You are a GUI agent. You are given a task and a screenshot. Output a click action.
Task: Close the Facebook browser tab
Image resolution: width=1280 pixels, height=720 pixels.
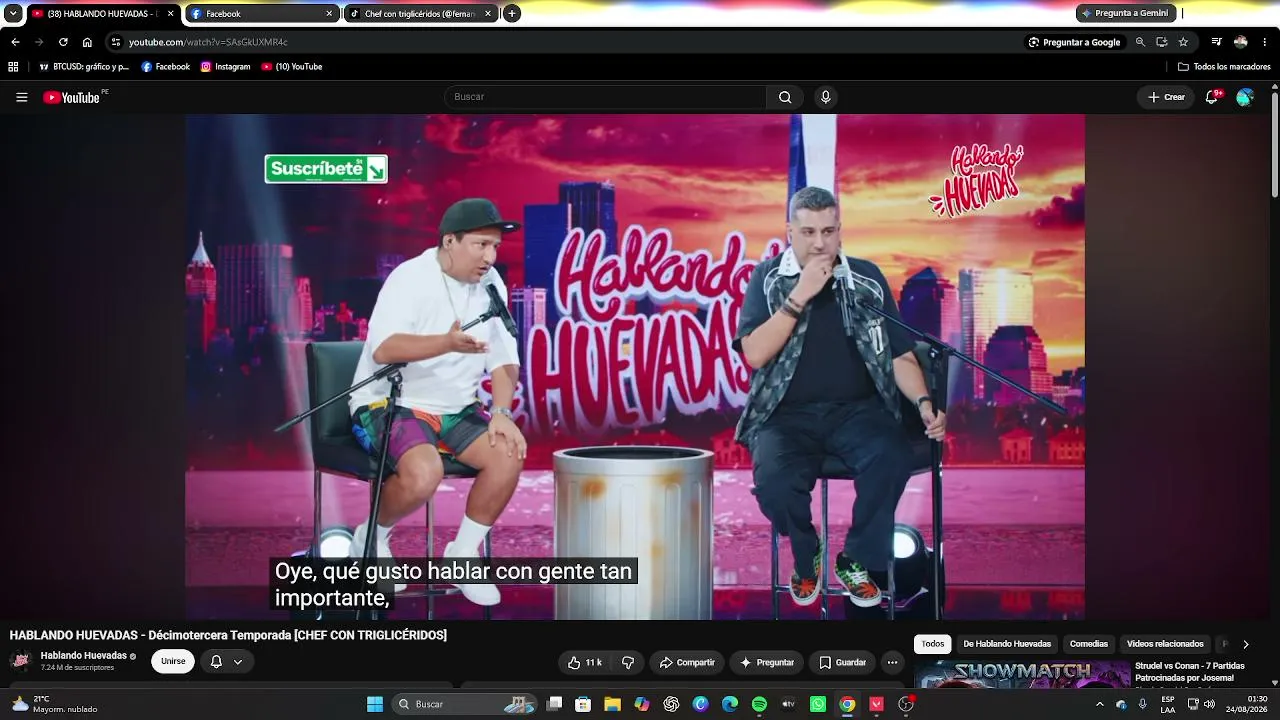pyautogui.click(x=329, y=14)
